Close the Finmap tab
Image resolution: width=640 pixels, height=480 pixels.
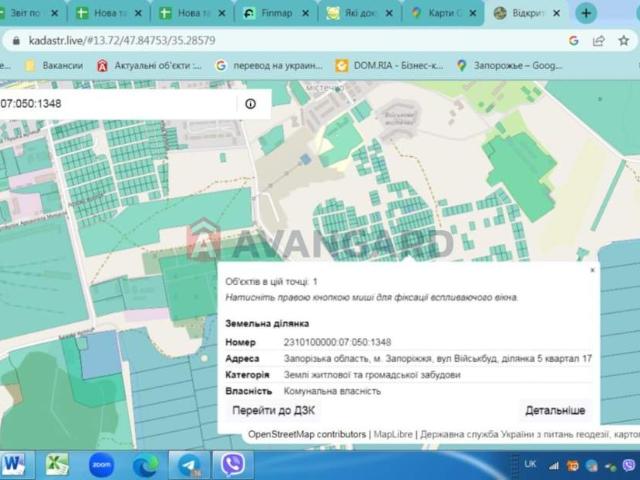(305, 13)
